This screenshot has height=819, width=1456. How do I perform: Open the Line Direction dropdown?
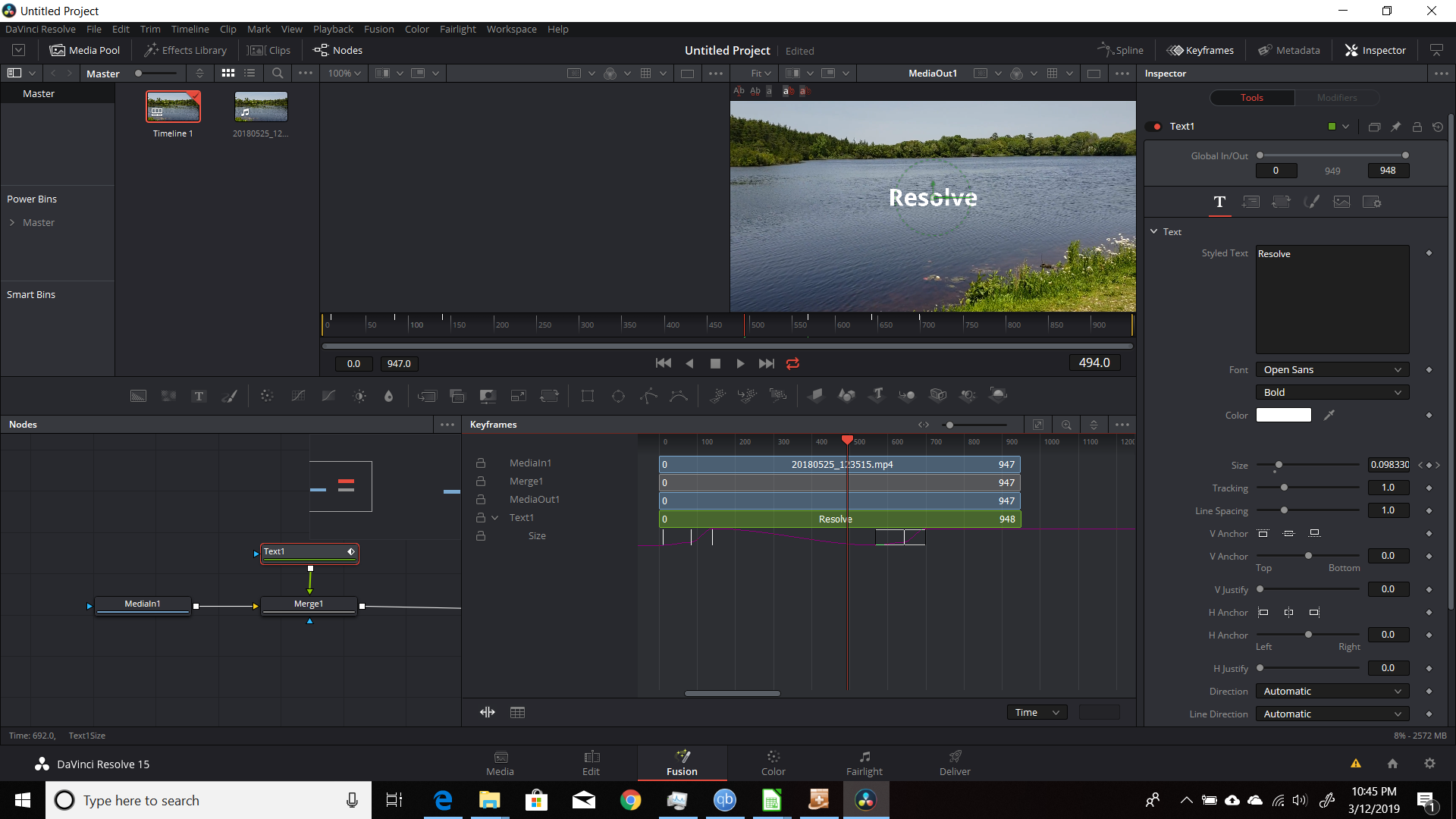click(1332, 714)
